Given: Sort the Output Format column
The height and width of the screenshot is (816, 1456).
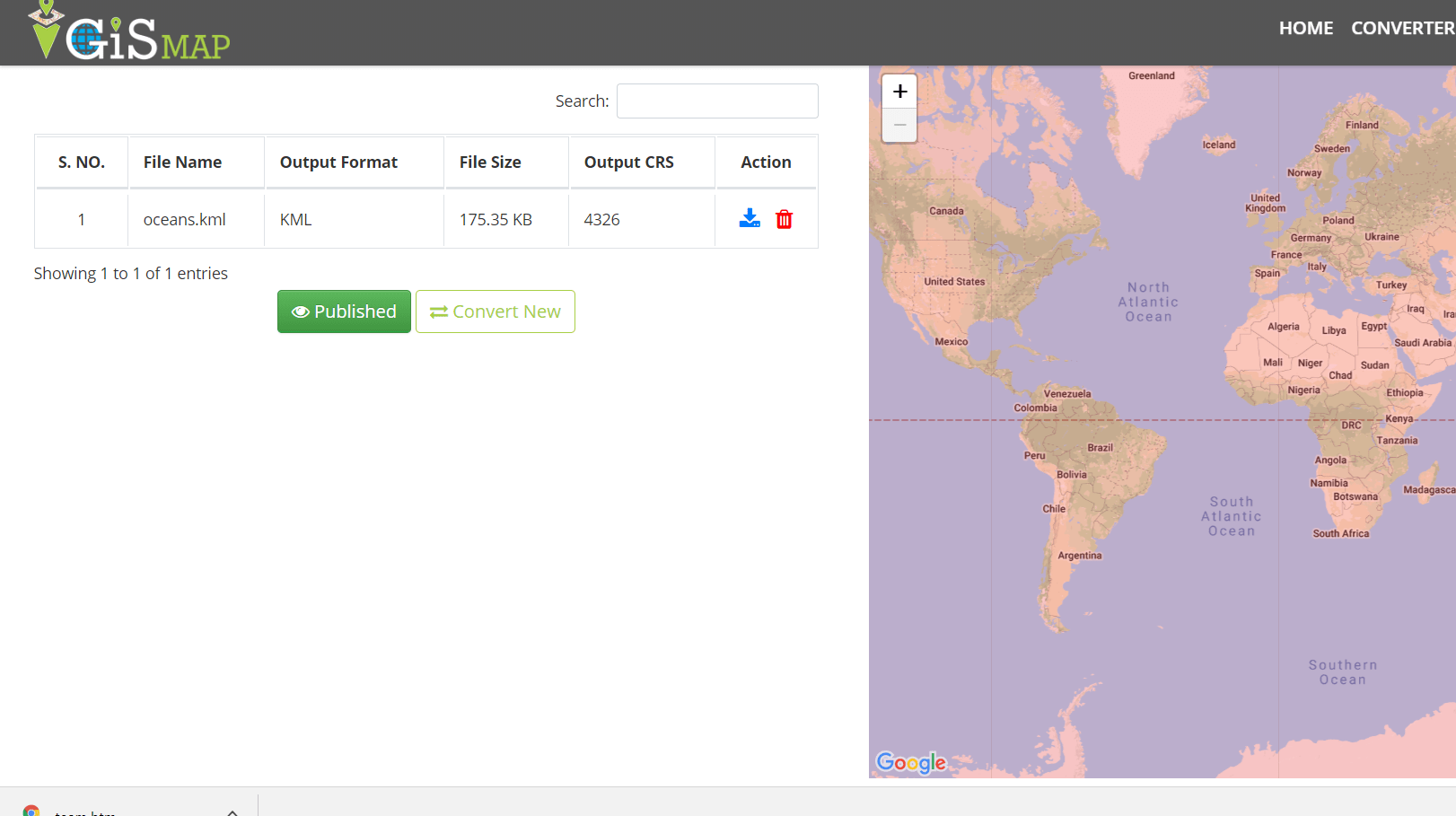Looking at the screenshot, I should [338, 162].
